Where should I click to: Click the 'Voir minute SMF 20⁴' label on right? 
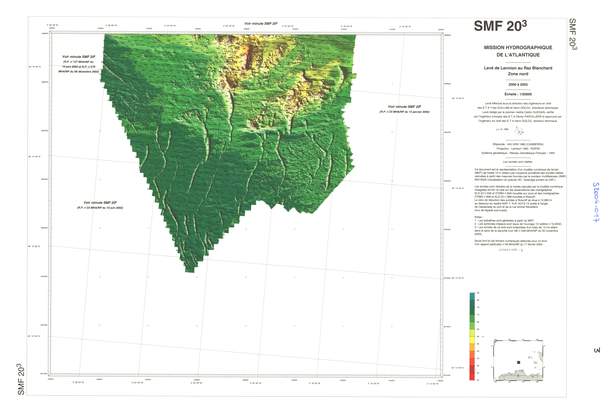click(x=405, y=107)
